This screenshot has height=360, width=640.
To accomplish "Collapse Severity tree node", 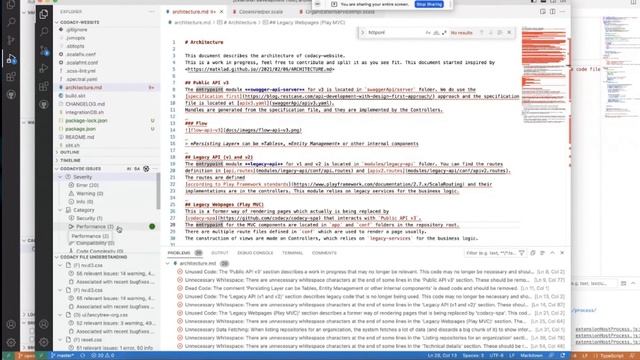I will point(60,177).
